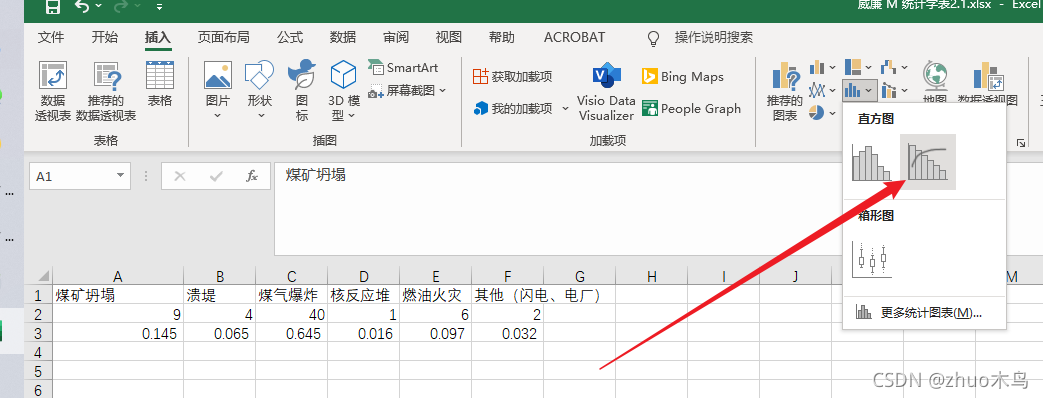Switch to the 审阅 (Review) tab
The width and height of the screenshot is (1043, 398).
pos(396,38)
